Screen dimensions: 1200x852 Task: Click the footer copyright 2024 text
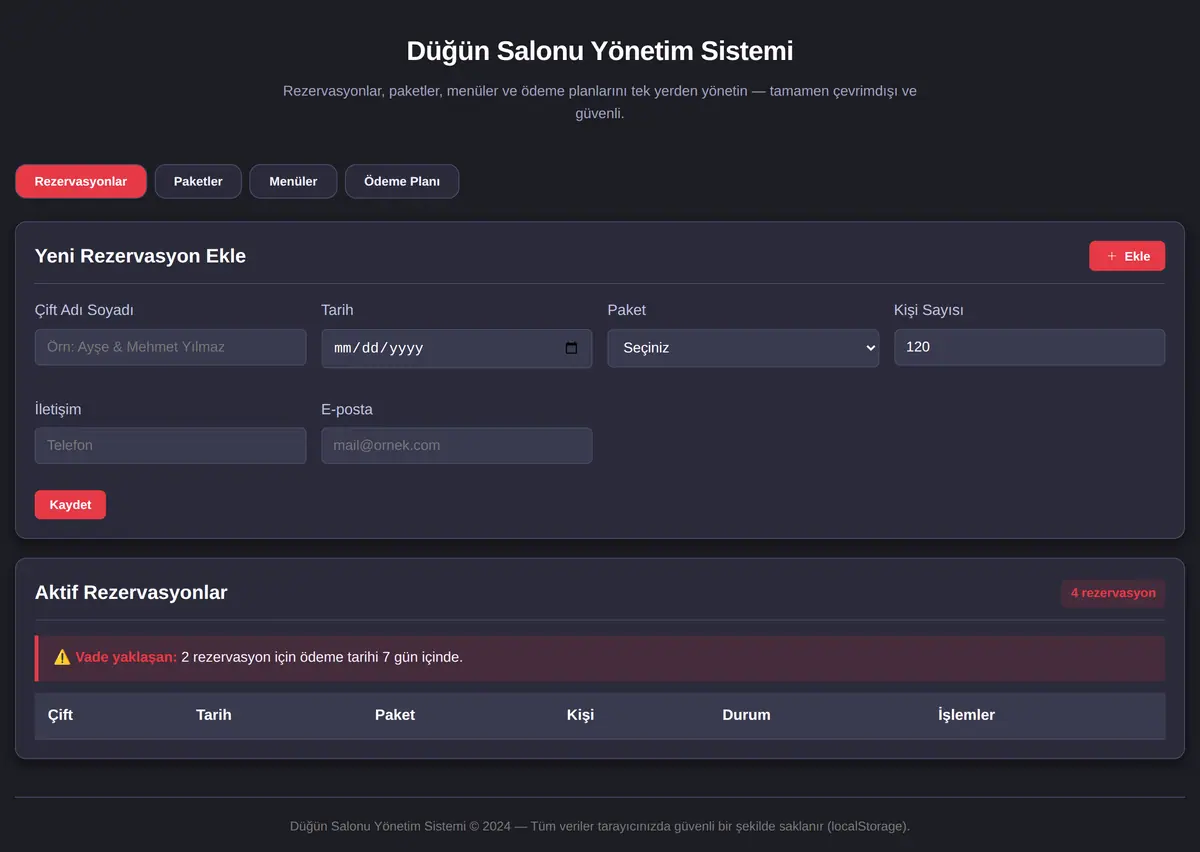point(600,826)
